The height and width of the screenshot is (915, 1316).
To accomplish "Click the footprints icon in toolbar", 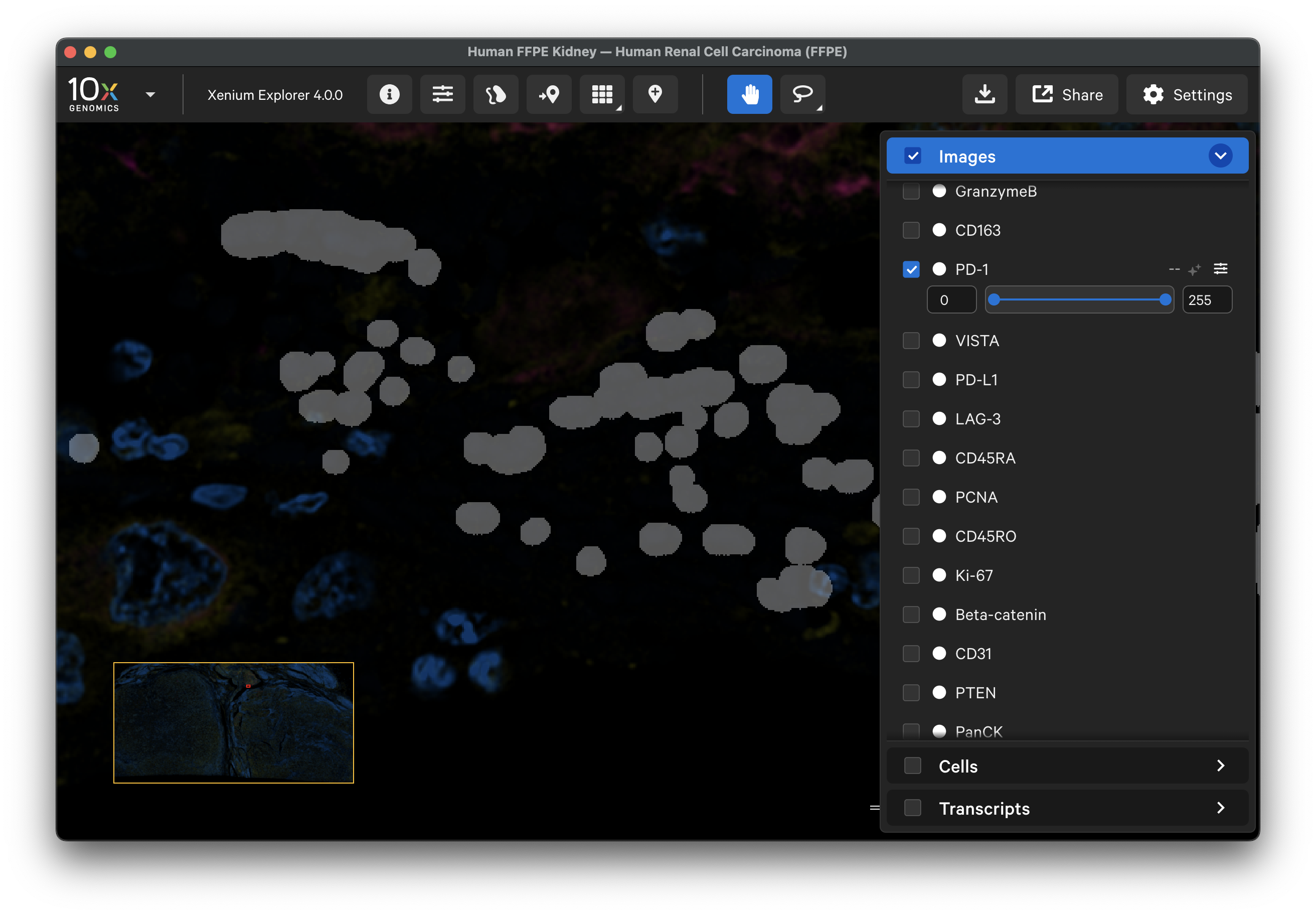I will tap(496, 94).
